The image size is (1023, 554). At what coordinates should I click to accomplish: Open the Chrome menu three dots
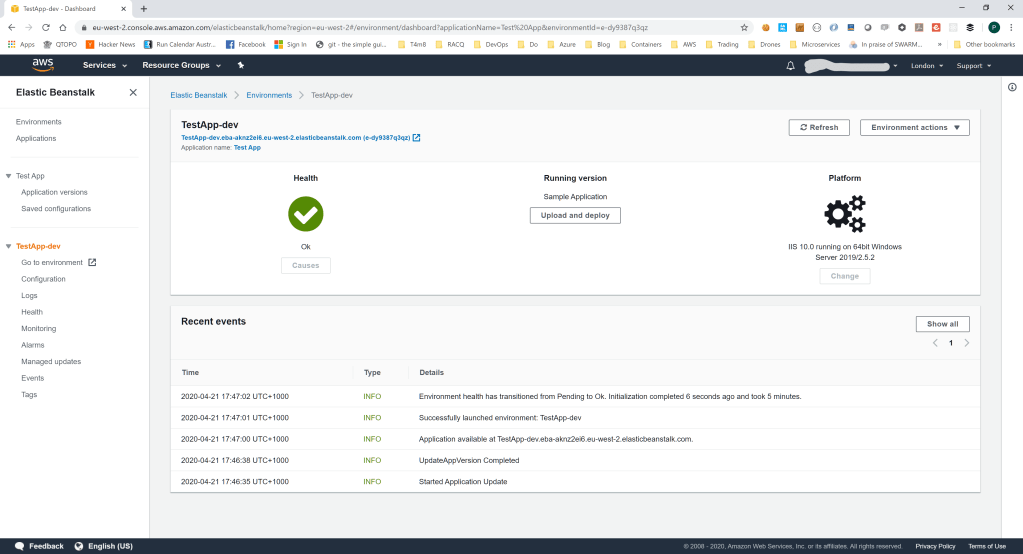tap(1011, 27)
